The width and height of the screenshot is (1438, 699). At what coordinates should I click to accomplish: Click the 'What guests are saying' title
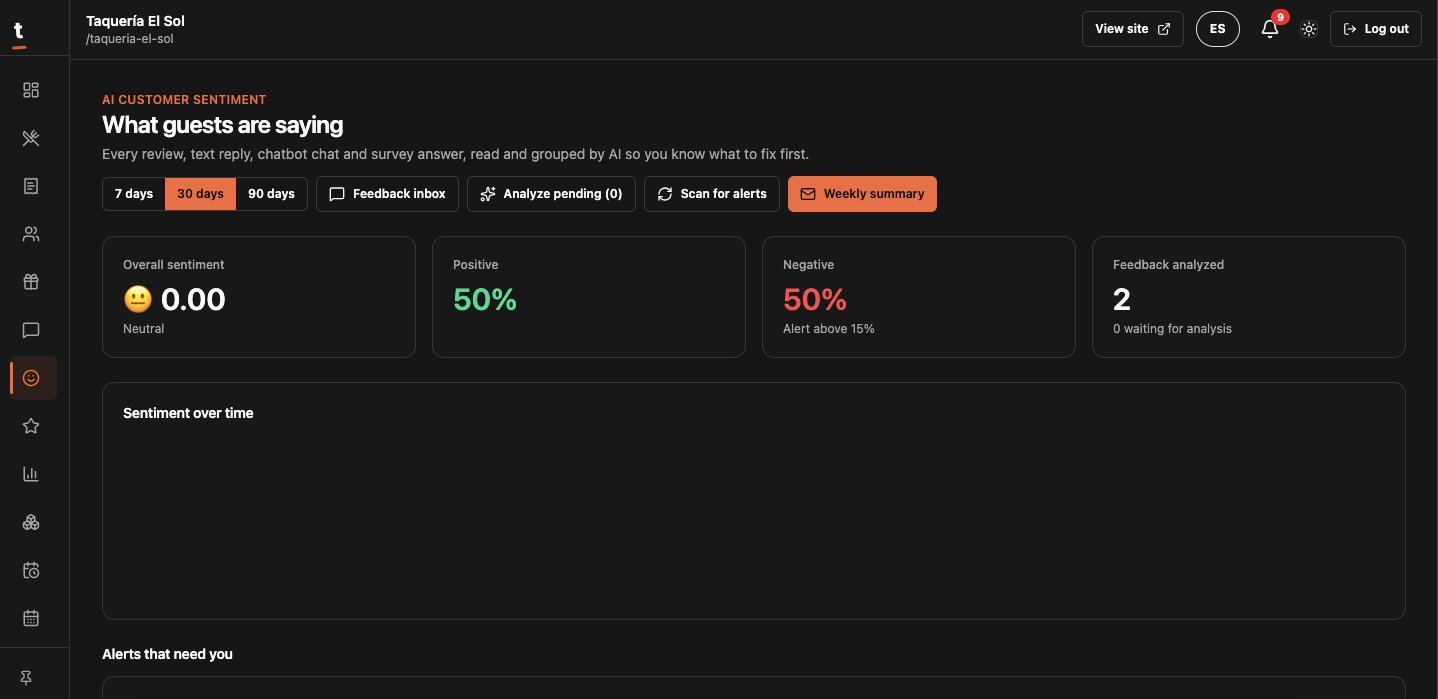(222, 125)
